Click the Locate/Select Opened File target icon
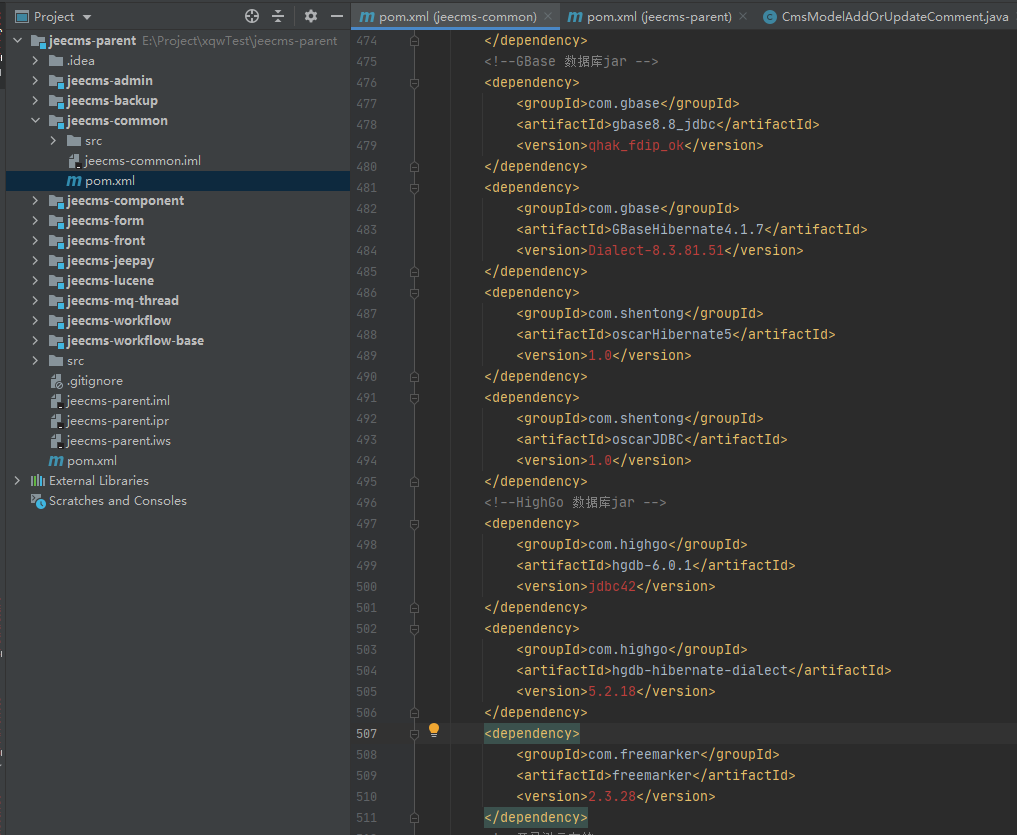1017x835 pixels. (252, 17)
